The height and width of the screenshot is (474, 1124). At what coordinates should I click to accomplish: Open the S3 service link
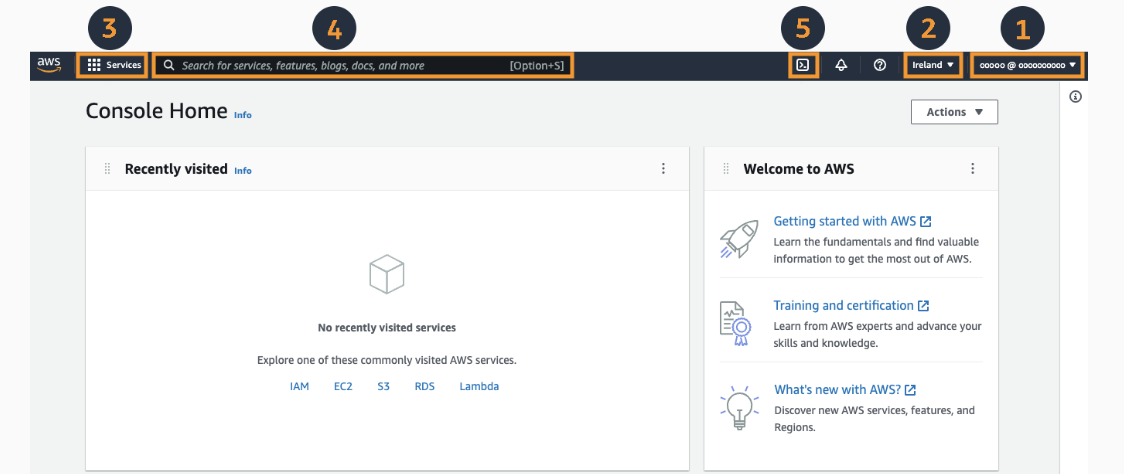pyautogui.click(x=384, y=386)
